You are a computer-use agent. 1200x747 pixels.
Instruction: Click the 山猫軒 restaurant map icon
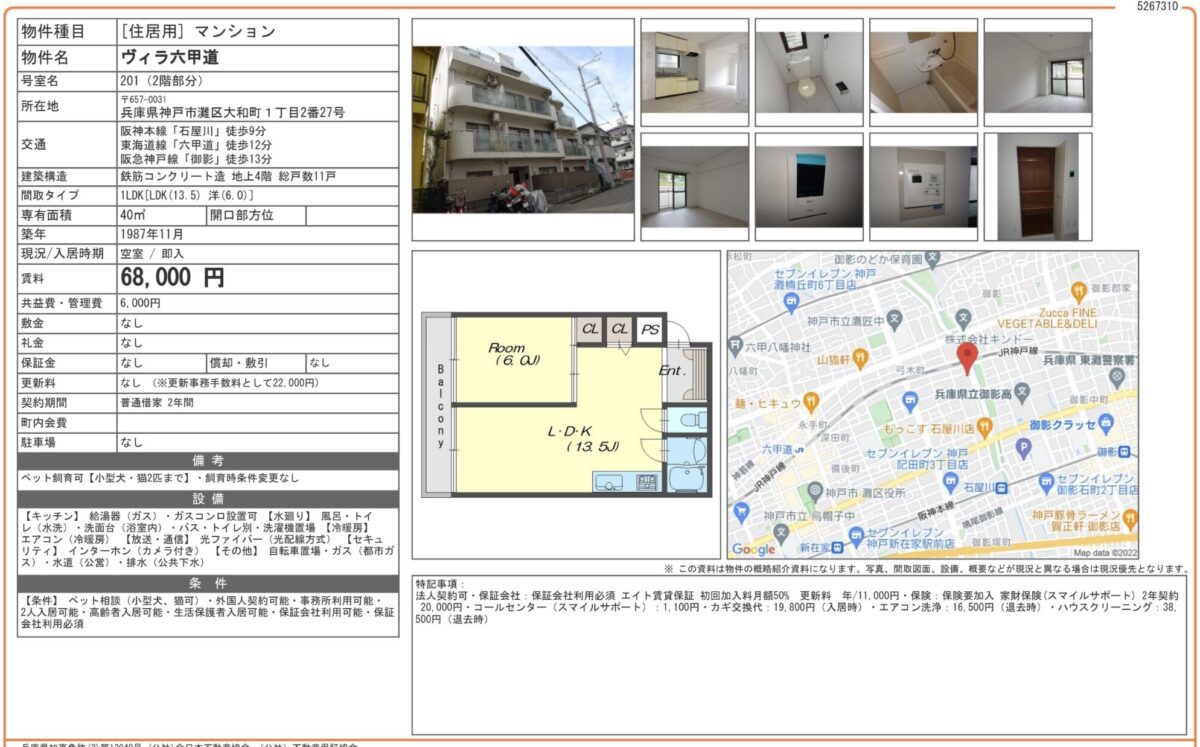tap(861, 358)
